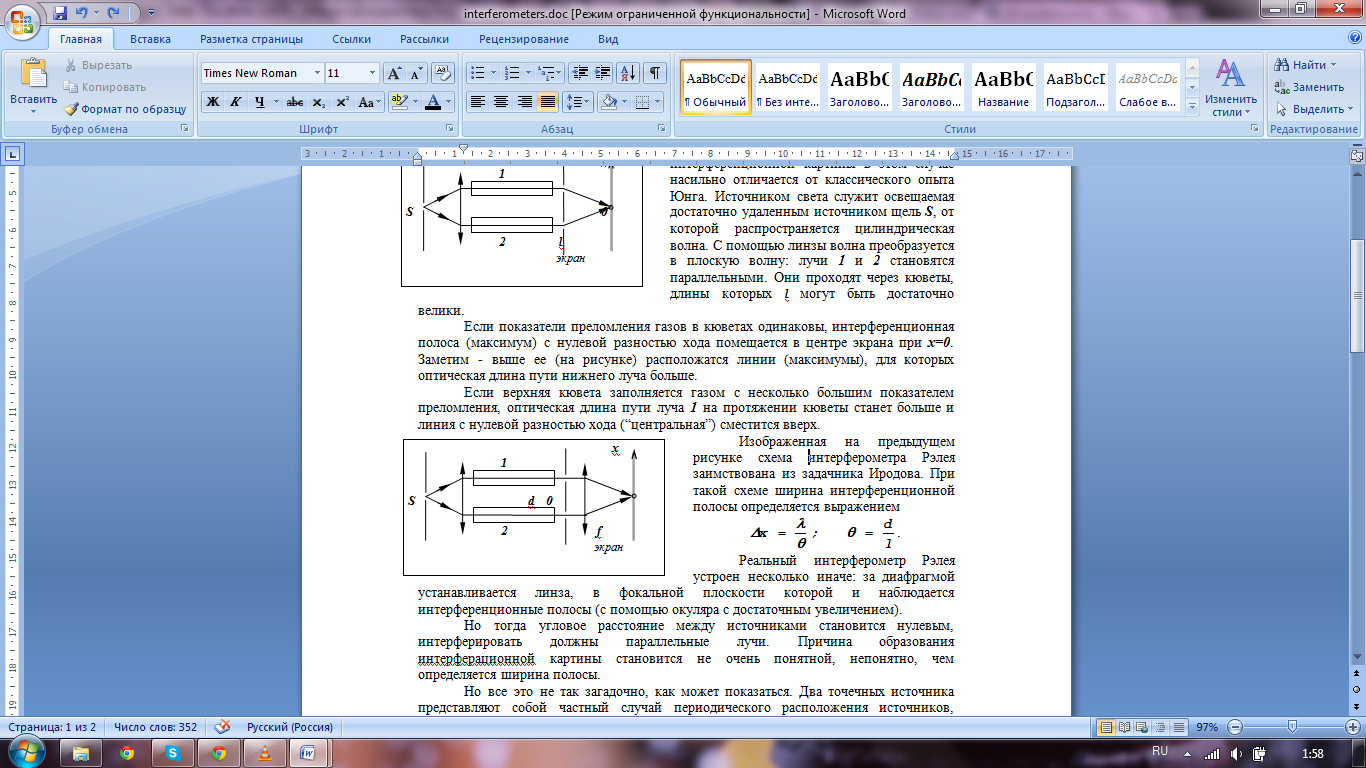Toggle bold Ж formatting
The width and height of the screenshot is (1366, 768).
[x=212, y=102]
